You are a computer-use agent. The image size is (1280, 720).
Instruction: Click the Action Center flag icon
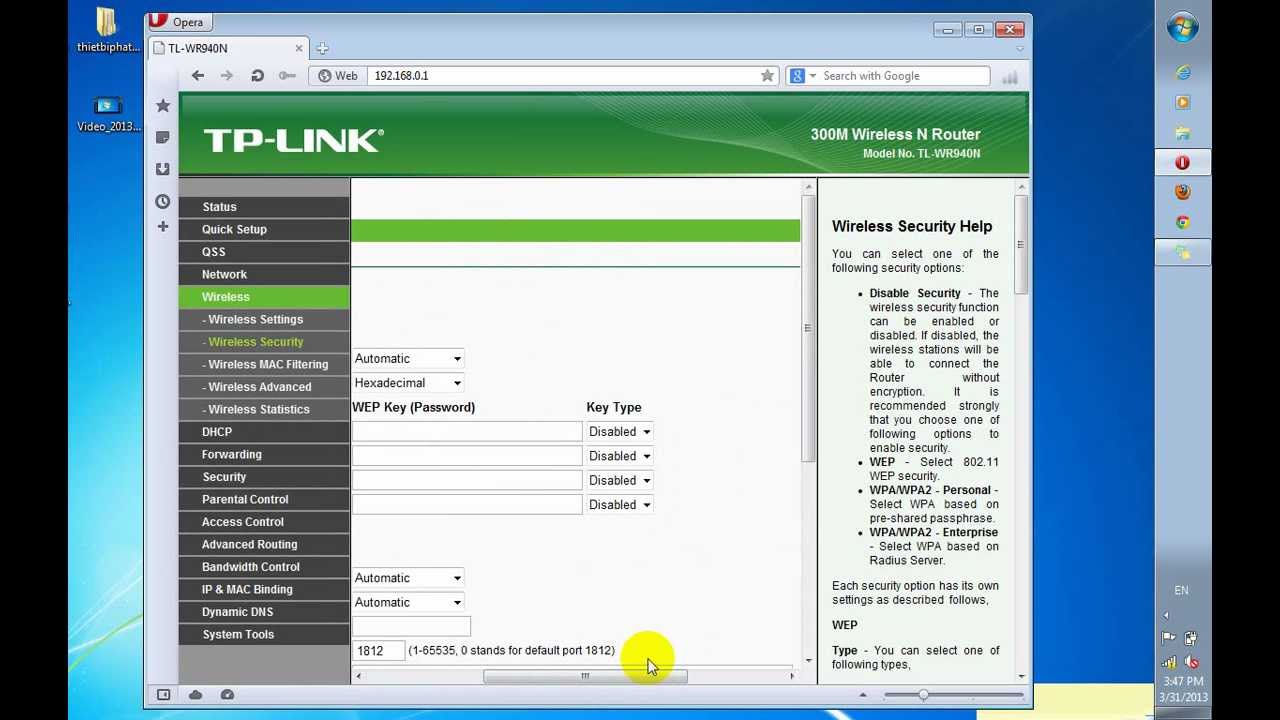(1169, 638)
